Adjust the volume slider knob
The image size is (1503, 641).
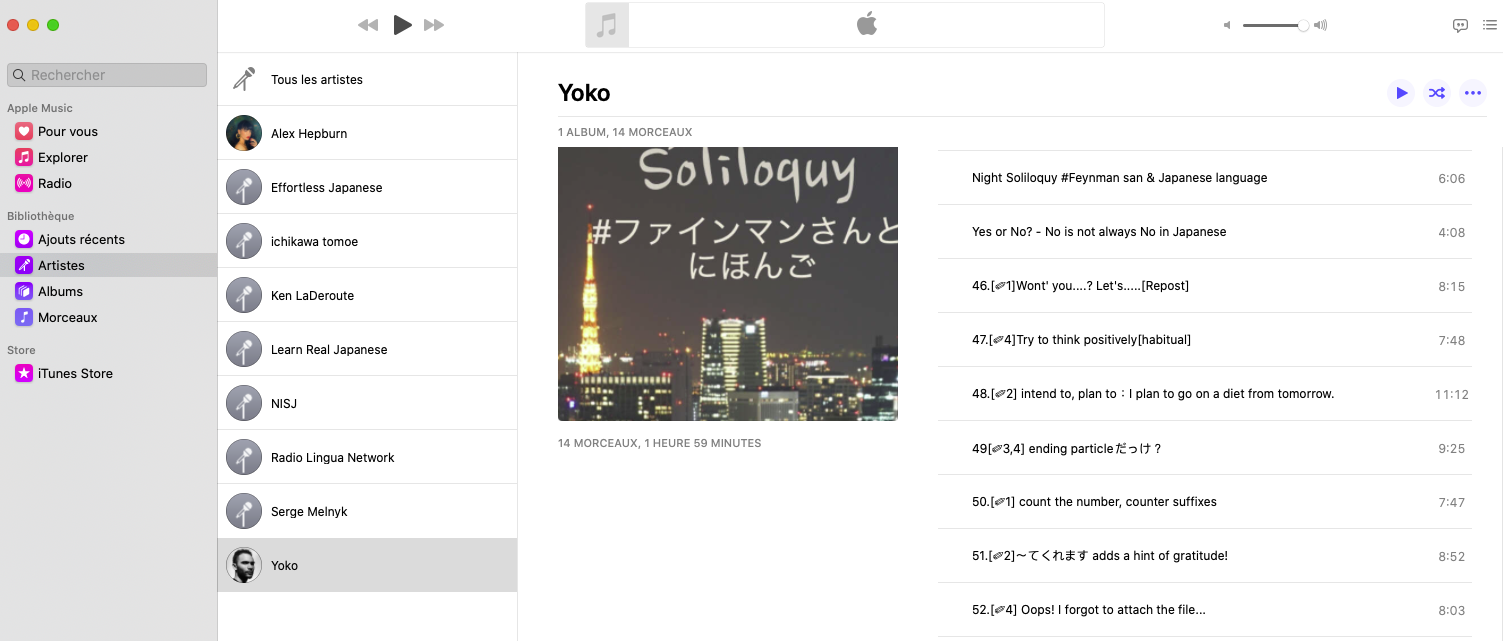tap(1303, 26)
